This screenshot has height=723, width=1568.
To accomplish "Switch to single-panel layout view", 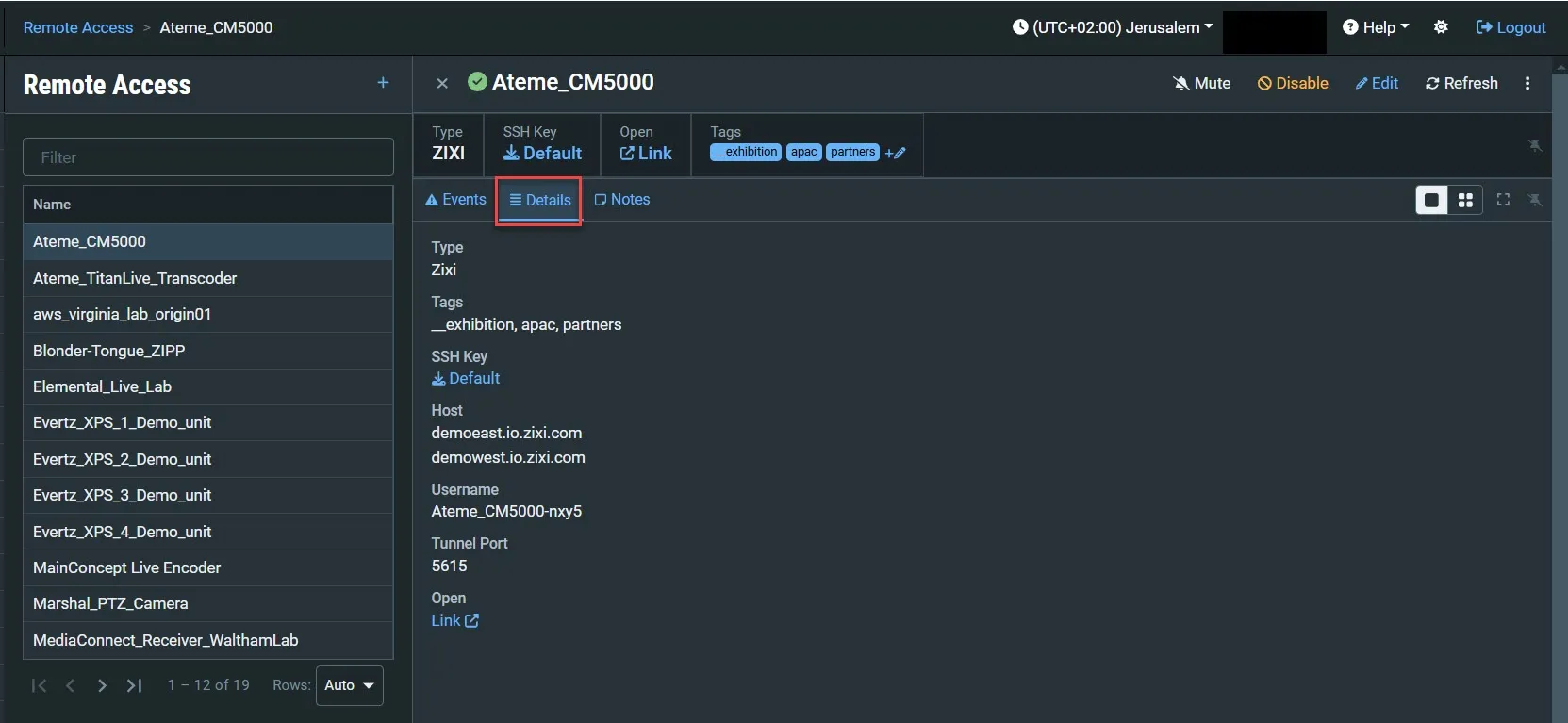I will (x=1431, y=200).
